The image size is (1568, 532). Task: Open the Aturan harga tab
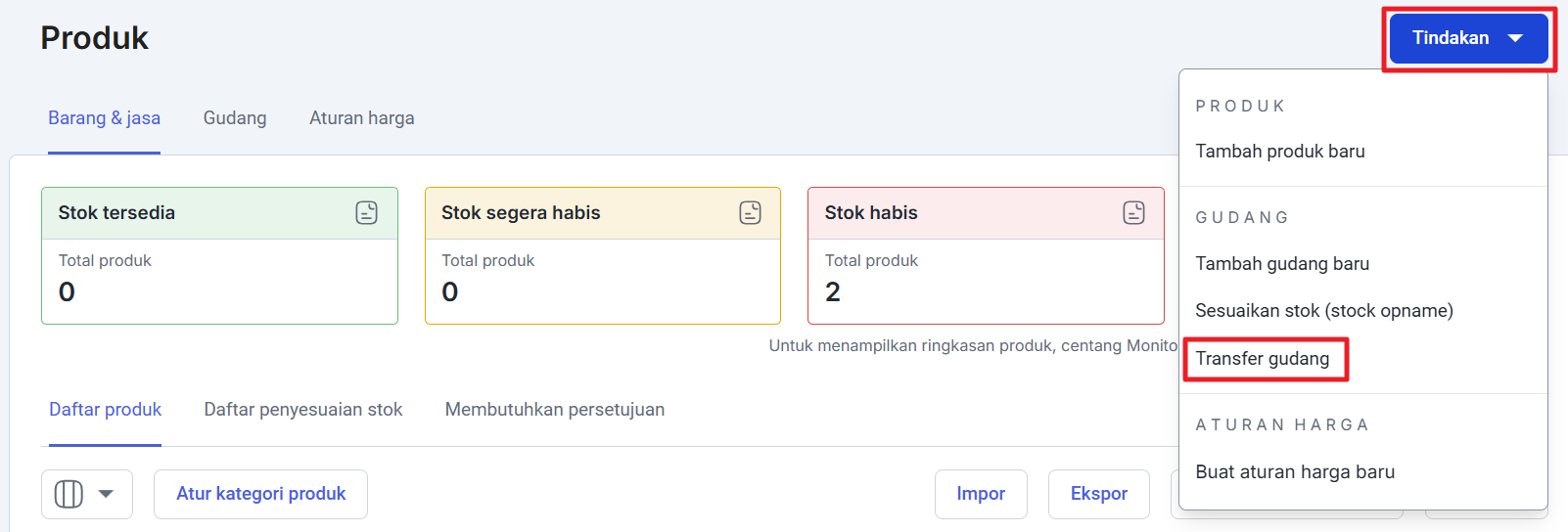(x=362, y=118)
